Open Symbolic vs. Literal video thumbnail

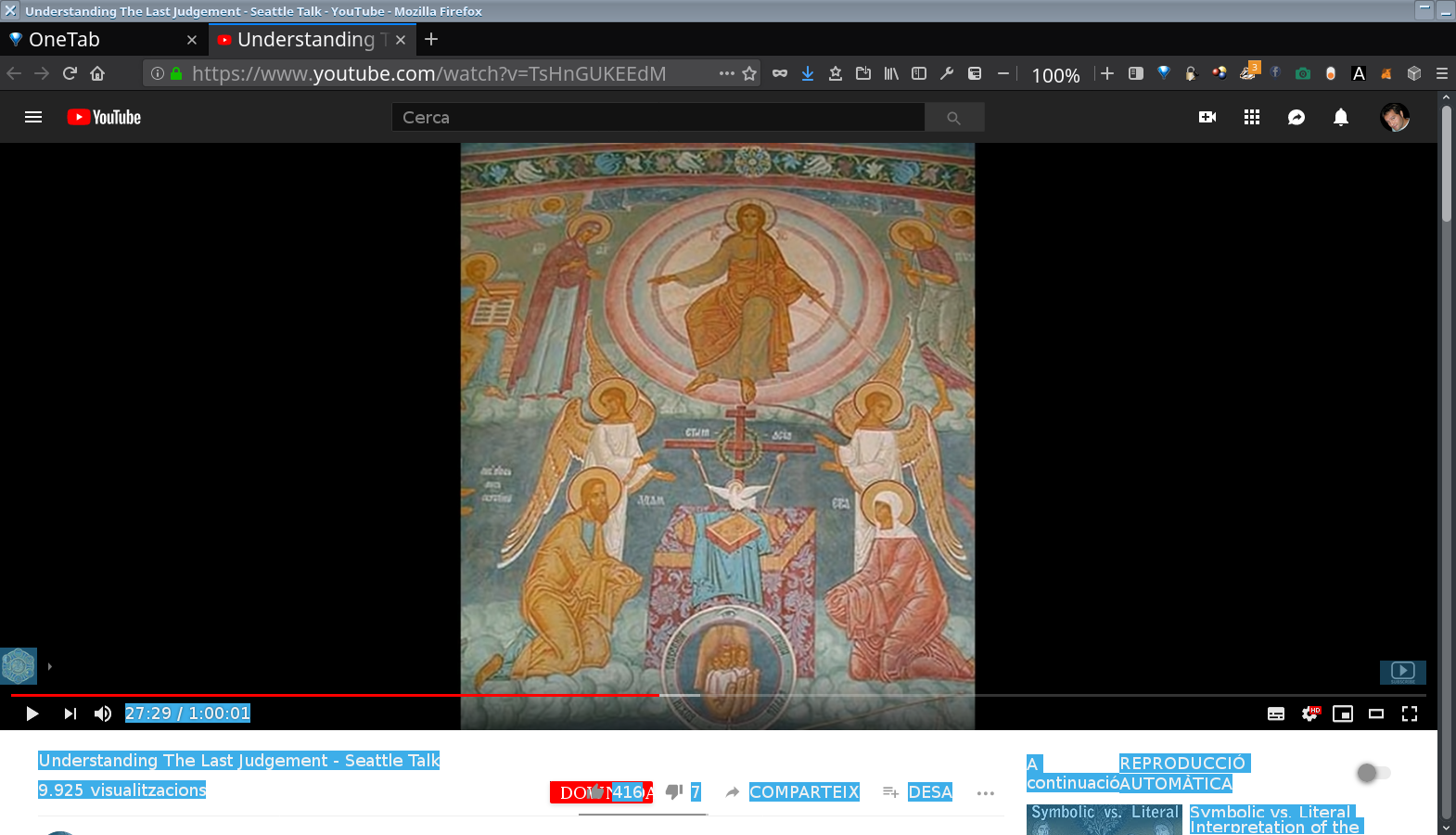[x=1104, y=819]
